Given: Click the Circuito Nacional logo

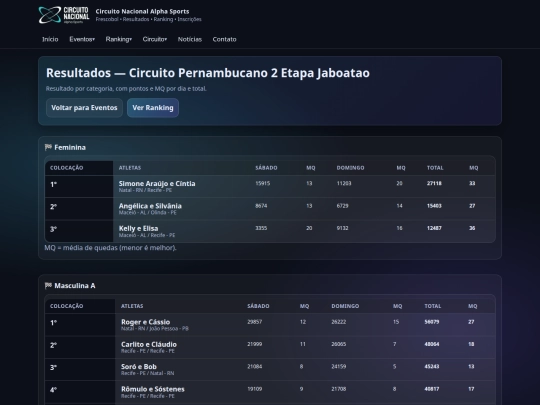Looking at the screenshot, I should [64, 15].
